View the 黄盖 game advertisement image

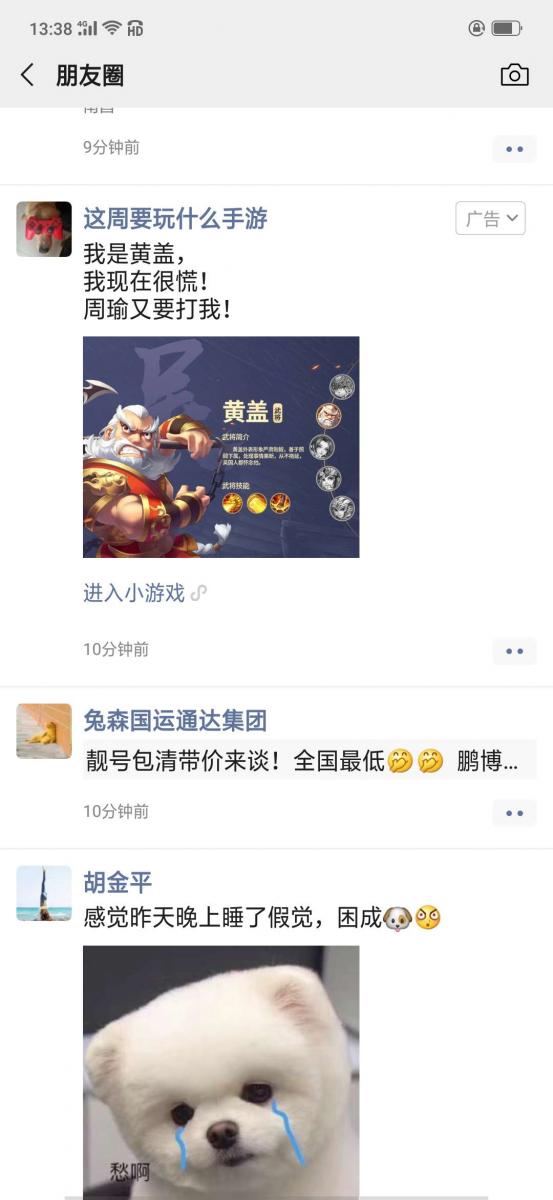coord(221,447)
